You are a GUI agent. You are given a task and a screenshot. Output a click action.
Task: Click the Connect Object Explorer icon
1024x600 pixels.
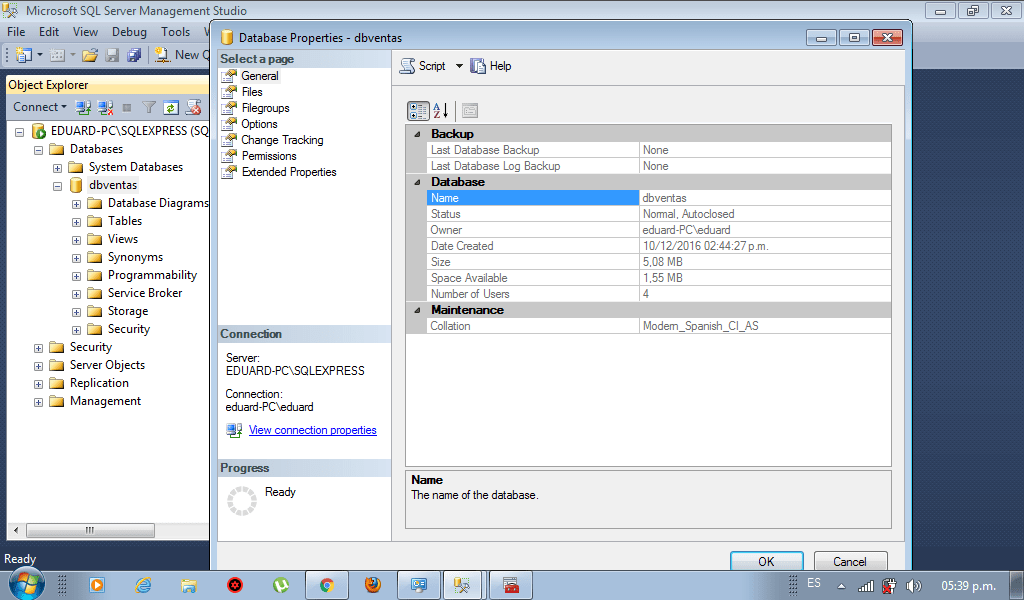pyautogui.click(x=83, y=107)
